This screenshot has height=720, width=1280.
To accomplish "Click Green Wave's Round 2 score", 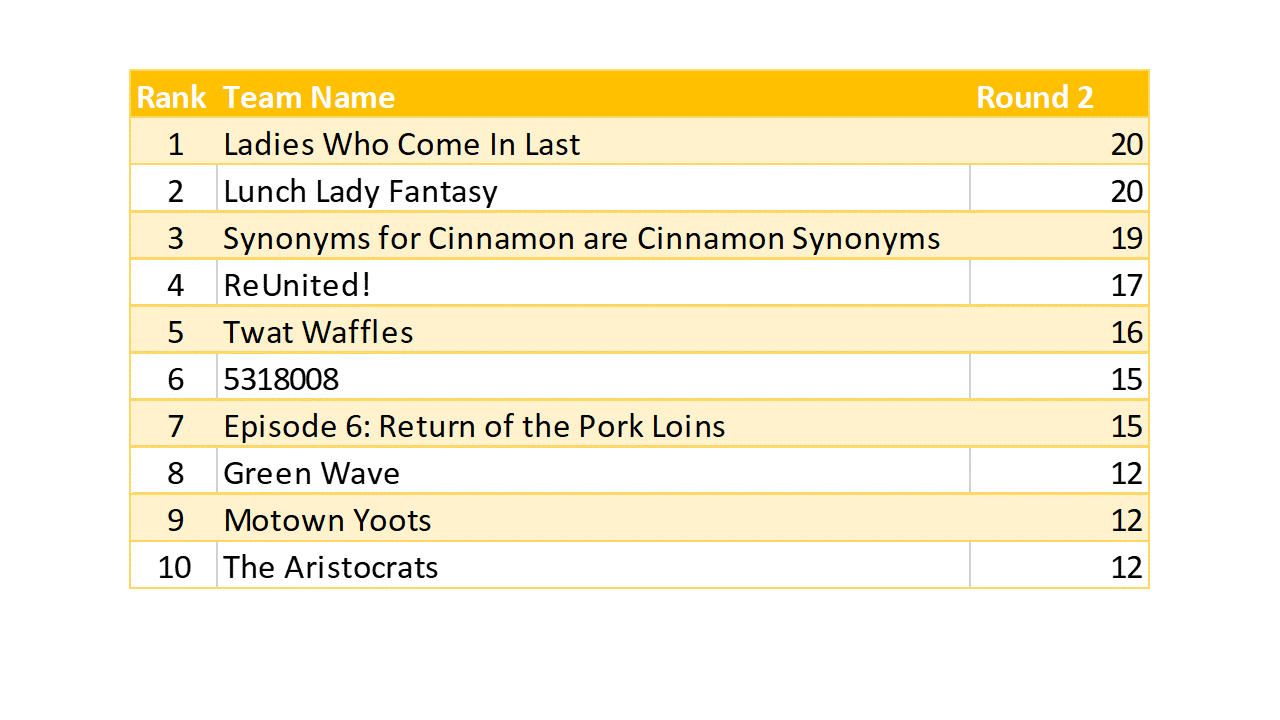I will [x=1126, y=473].
